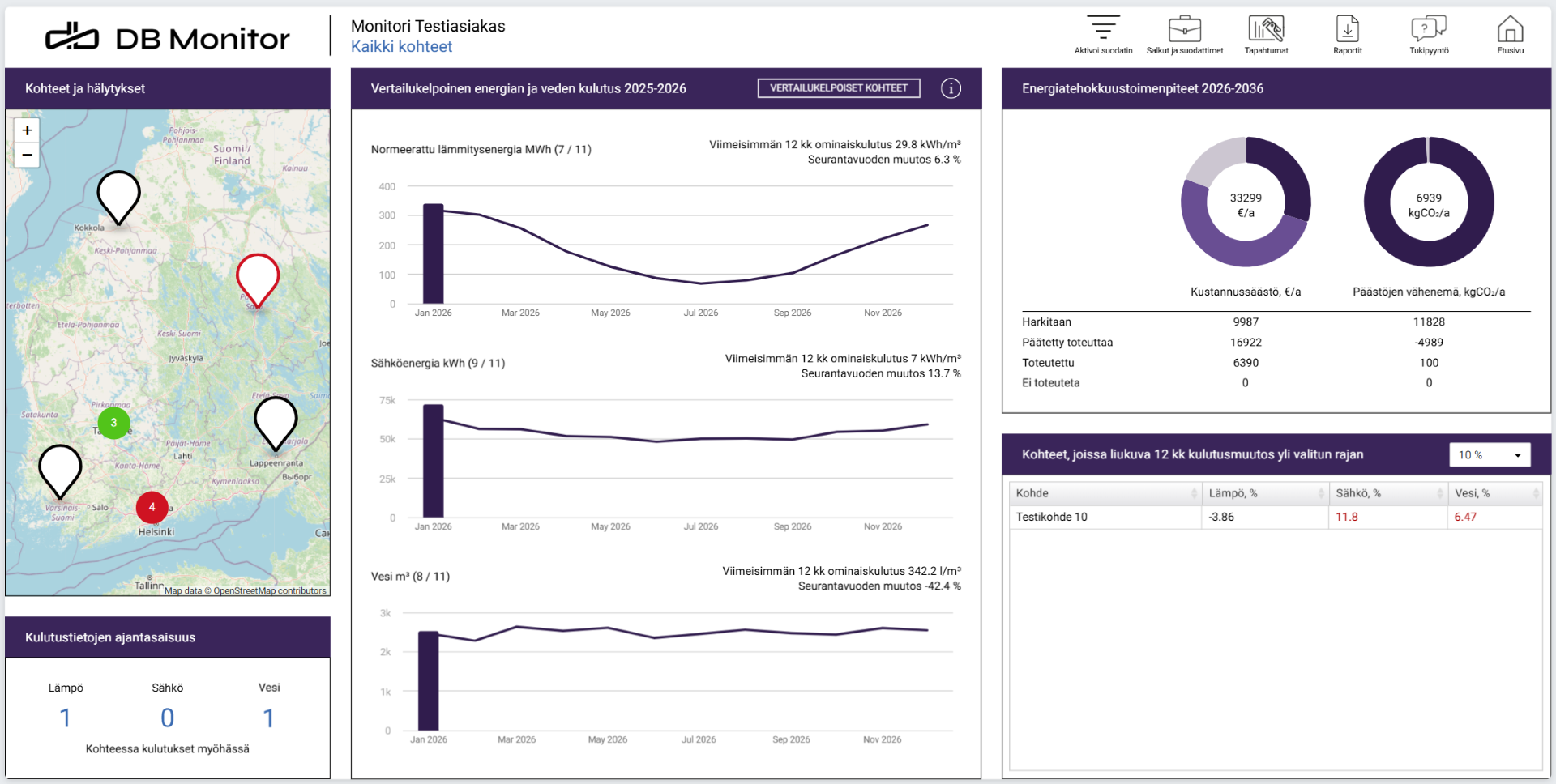1556x784 pixels.
Task: Open the 10 % threshold dropdown
Action: (1489, 455)
